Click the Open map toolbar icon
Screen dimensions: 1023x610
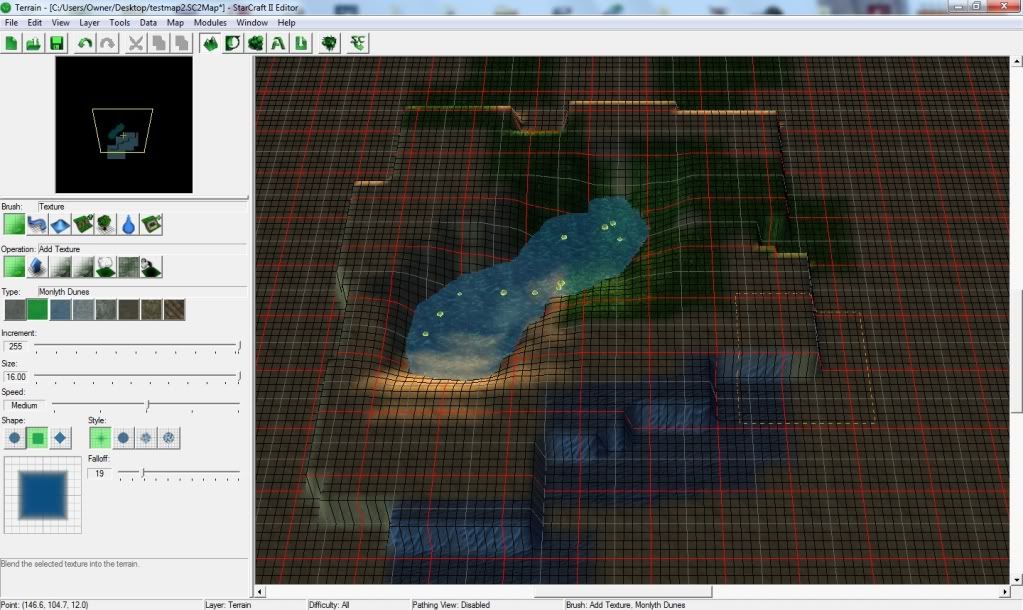(33, 44)
